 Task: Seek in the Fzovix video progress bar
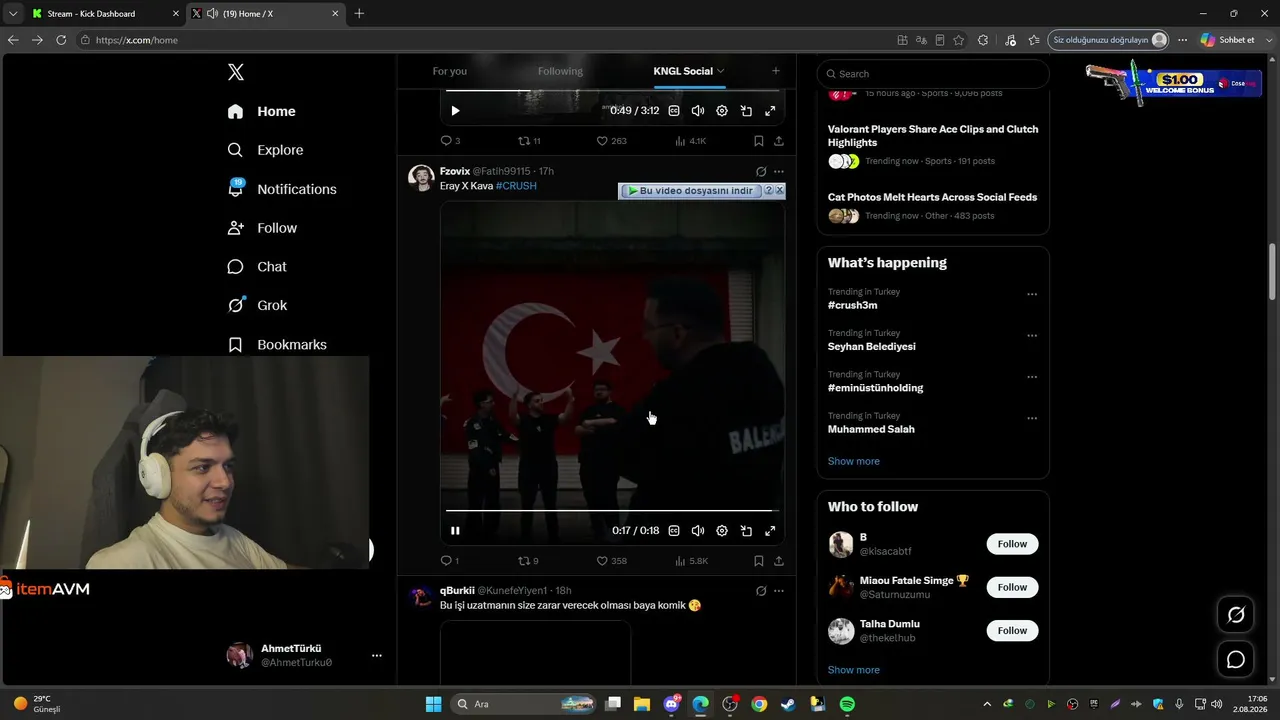[612, 511]
